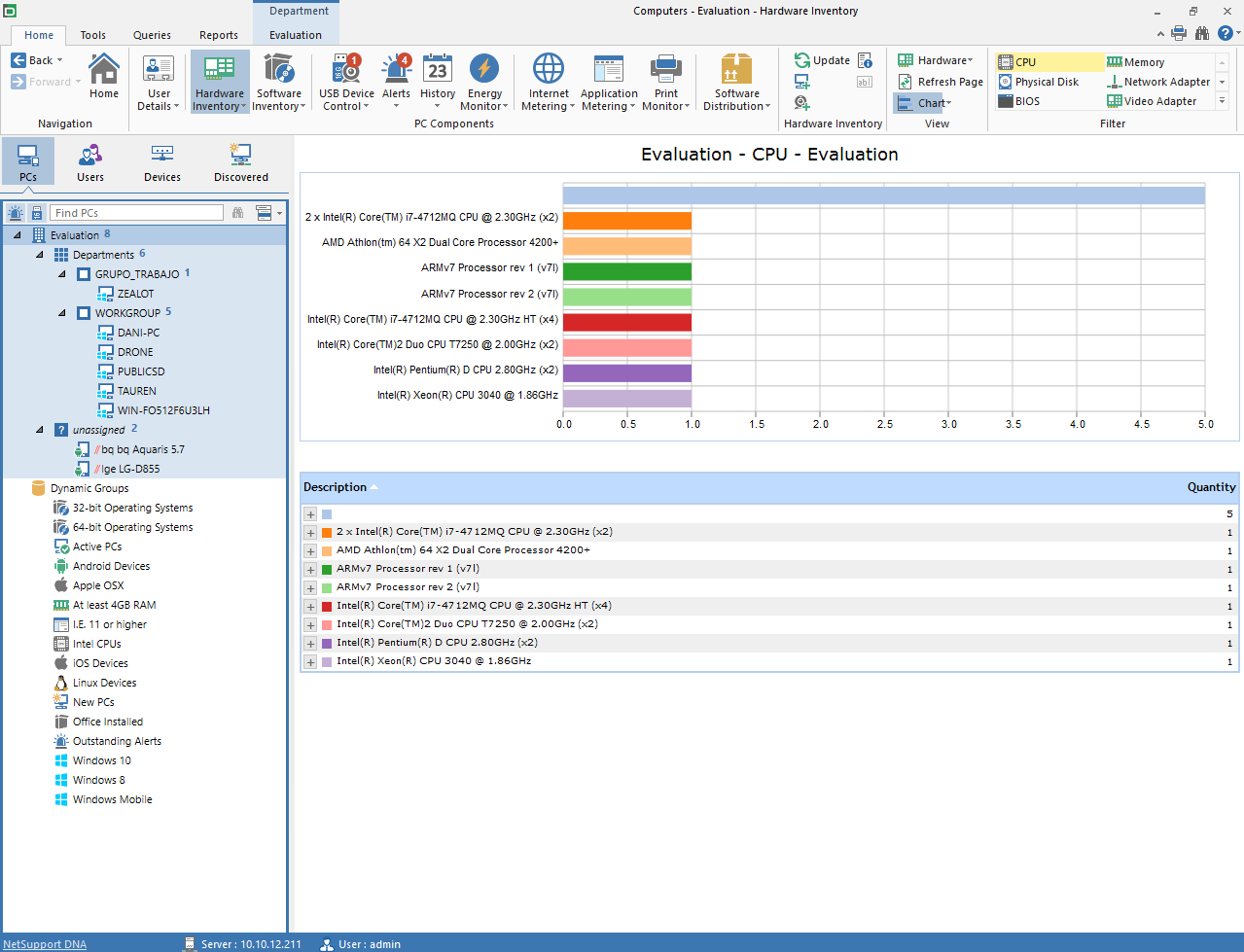Expand the AMD Athlon 64 X2 table row
1244x952 pixels.
point(310,551)
